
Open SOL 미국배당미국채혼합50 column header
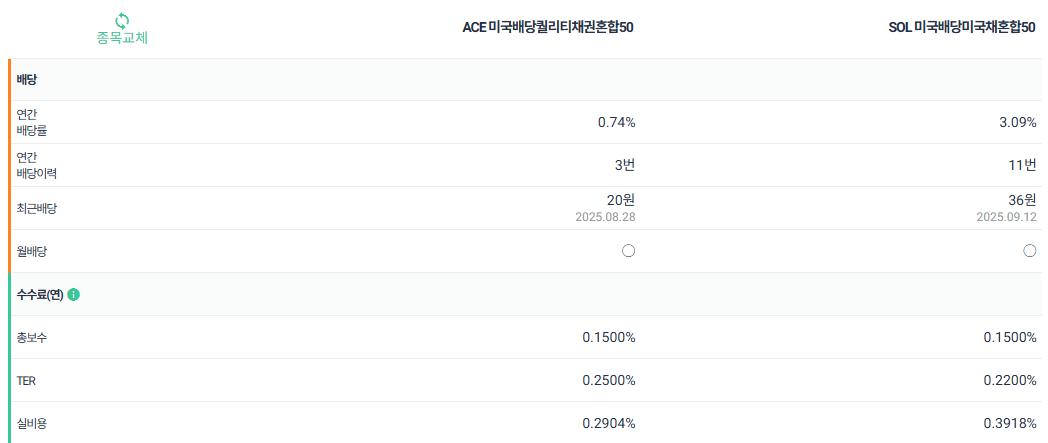[x=962, y=27]
